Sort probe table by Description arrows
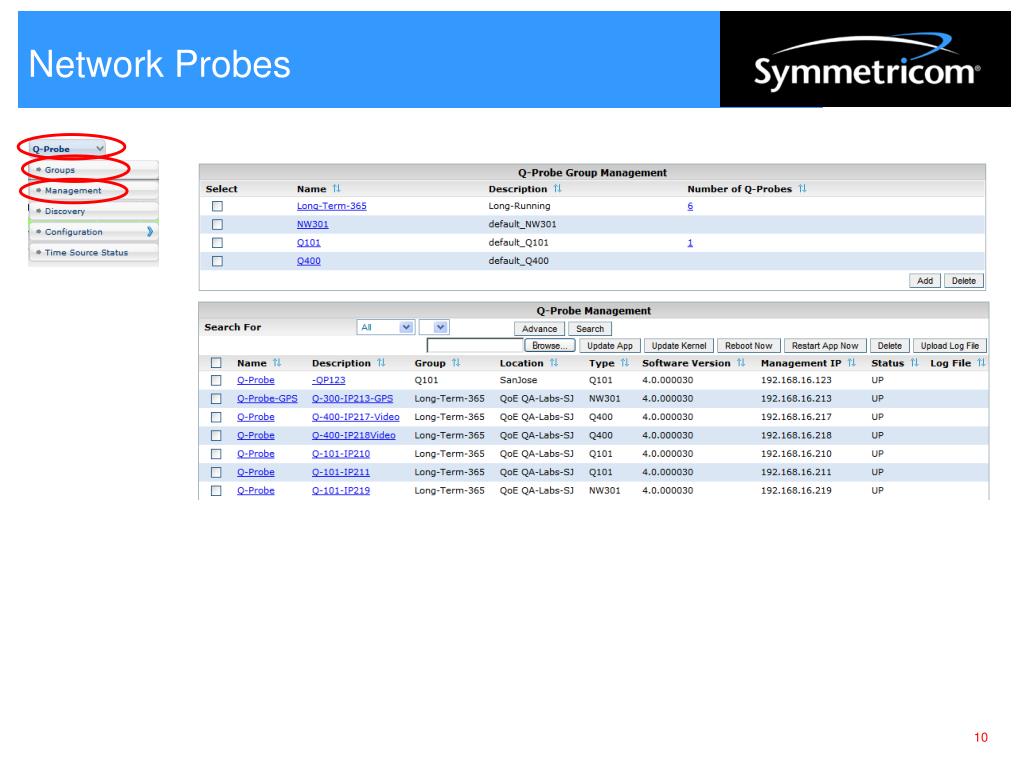 [381, 363]
